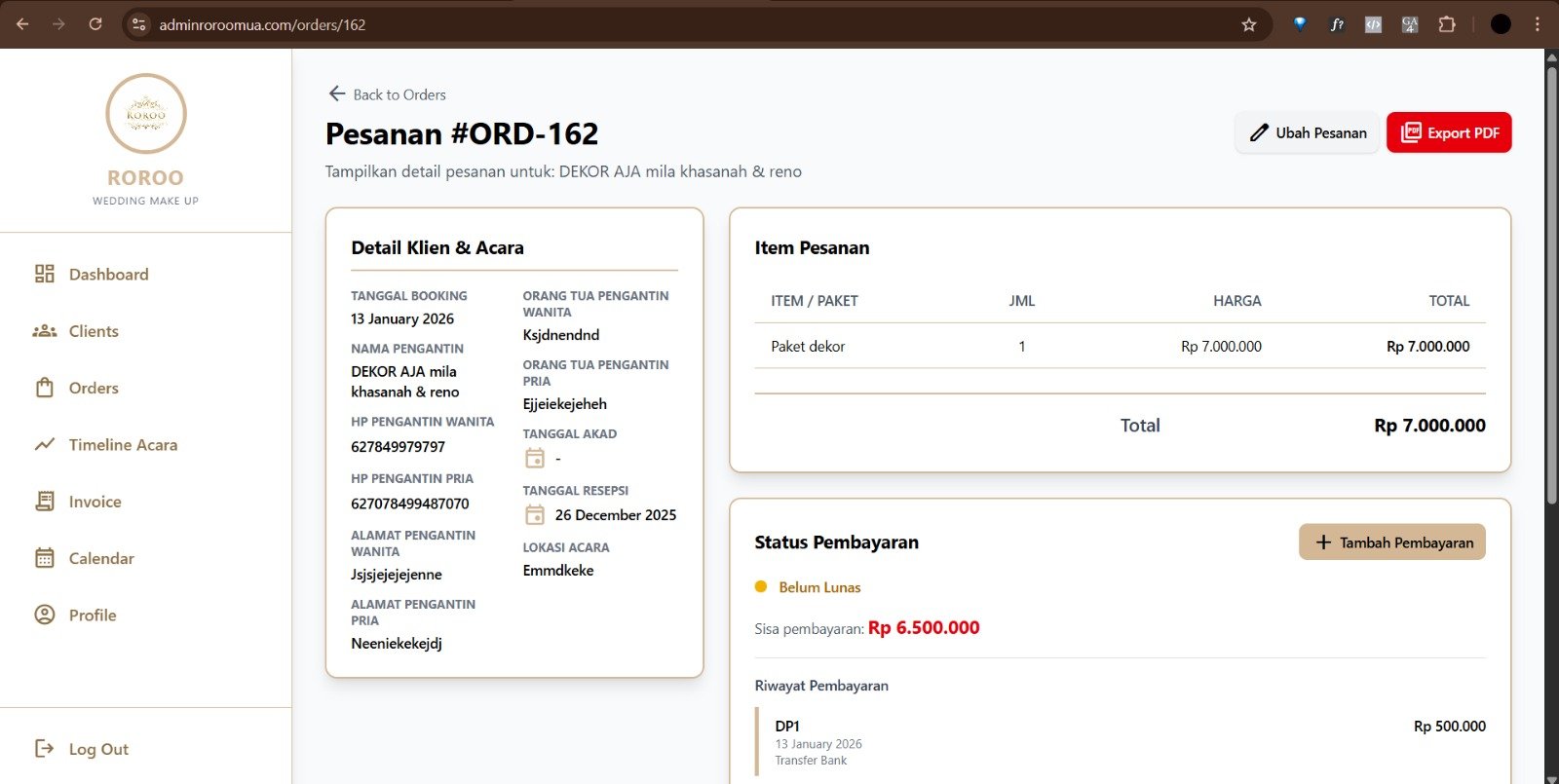Click the Log Out exit icon

pyautogui.click(x=45, y=748)
